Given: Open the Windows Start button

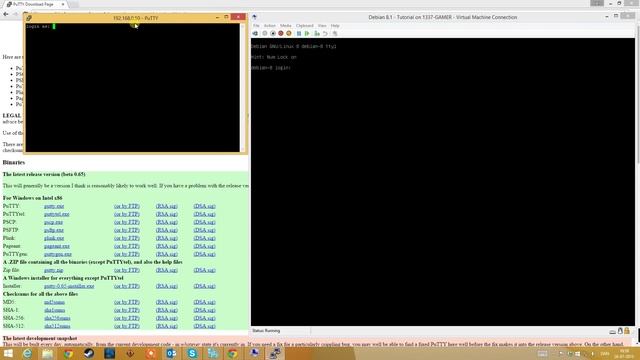Looking at the screenshot, I should click(x=8, y=353).
